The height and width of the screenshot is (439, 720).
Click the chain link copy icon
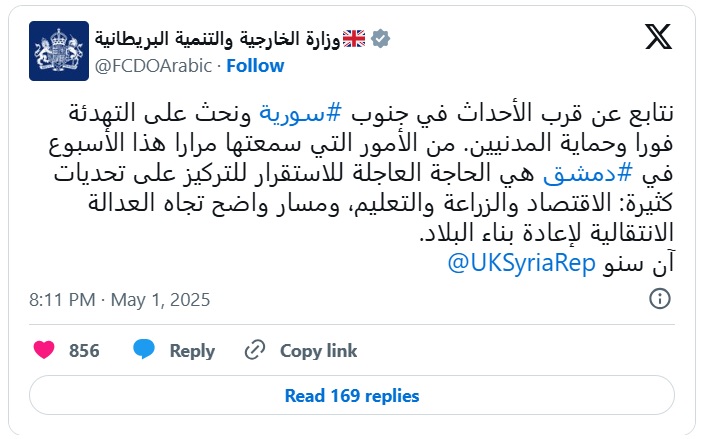point(255,350)
